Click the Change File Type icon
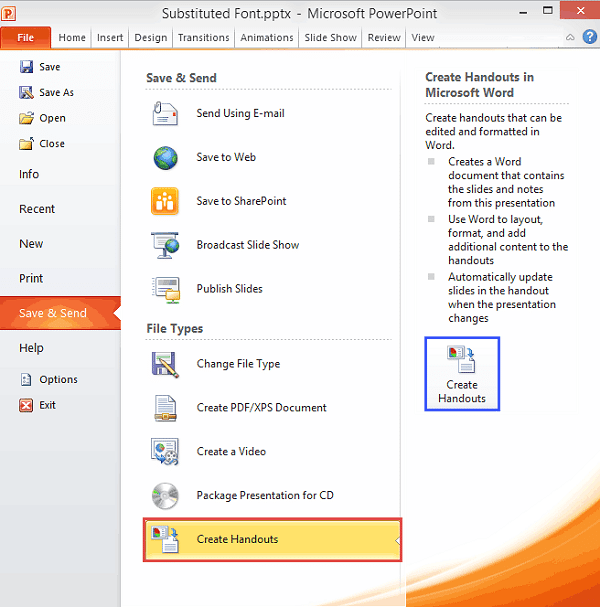600x607 pixels. [165, 364]
